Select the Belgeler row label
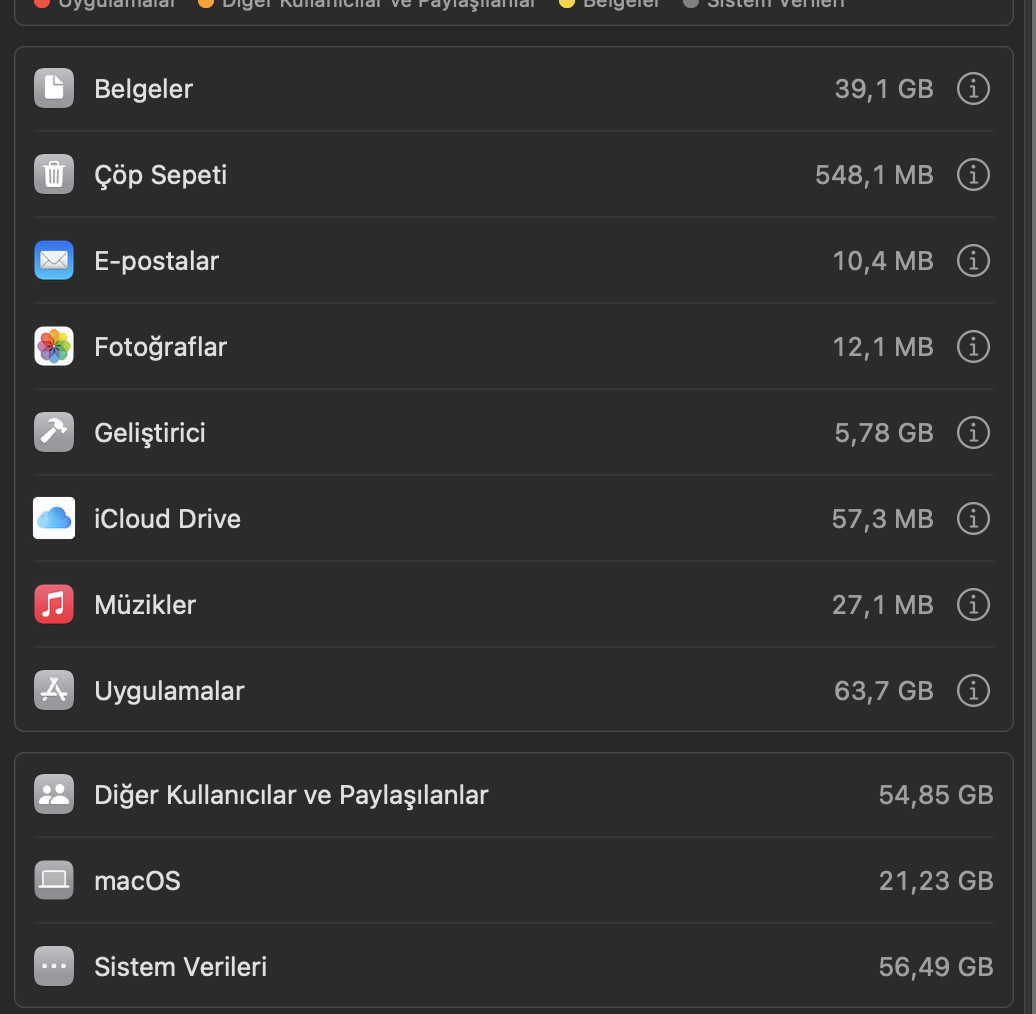Screen dimensions: 1036x1014 point(143,89)
